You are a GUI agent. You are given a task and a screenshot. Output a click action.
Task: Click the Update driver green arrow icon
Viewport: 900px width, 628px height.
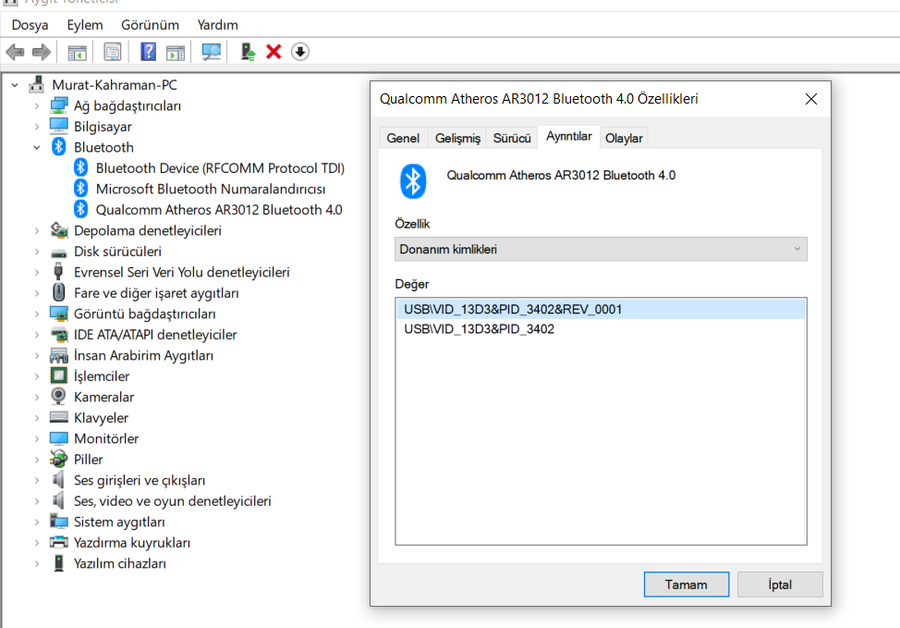click(248, 52)
